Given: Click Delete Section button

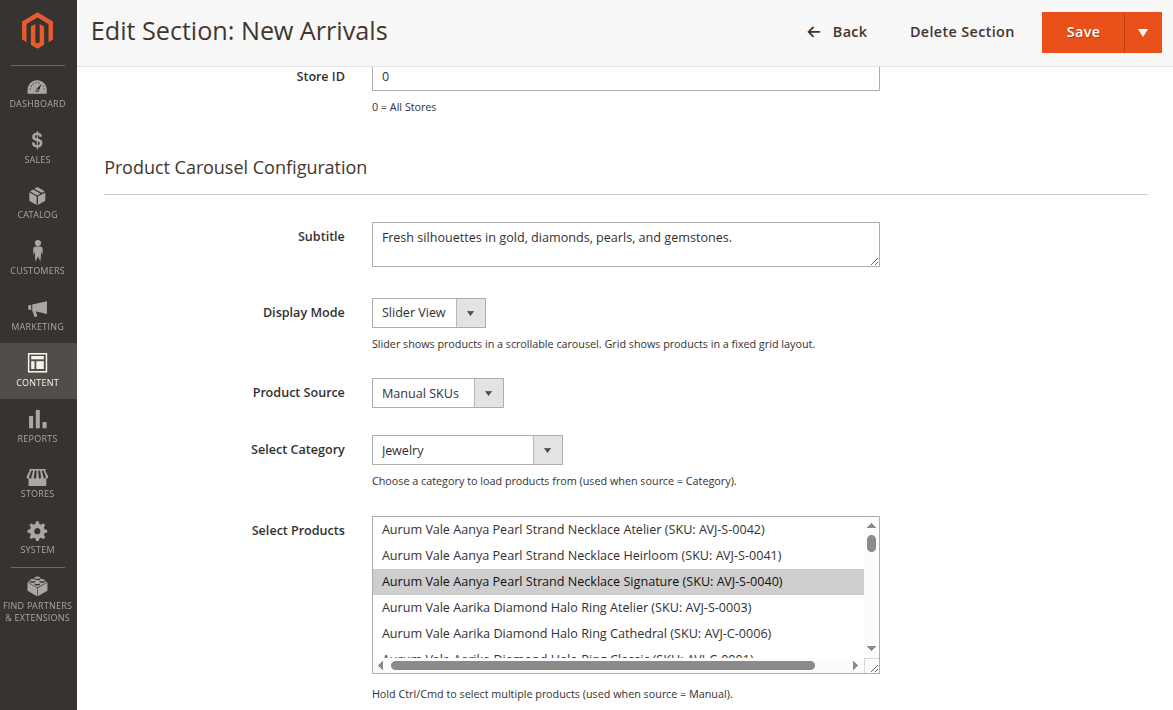Looking at the screenshot, I should (x=961, y=32).
